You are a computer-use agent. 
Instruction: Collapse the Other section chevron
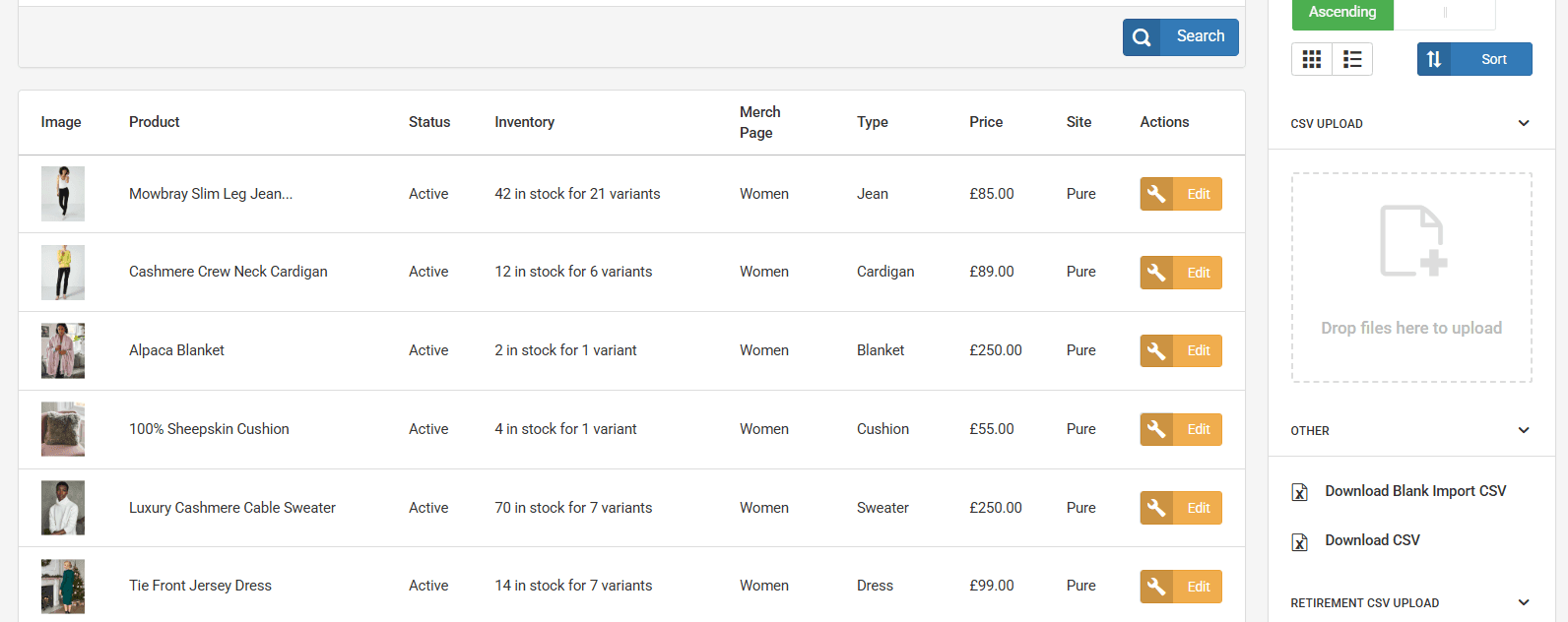(x=1524, y=430)
